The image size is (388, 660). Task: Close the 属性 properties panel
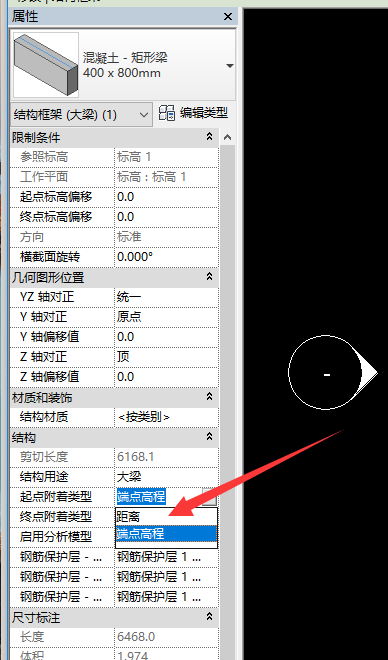point(228,17)
